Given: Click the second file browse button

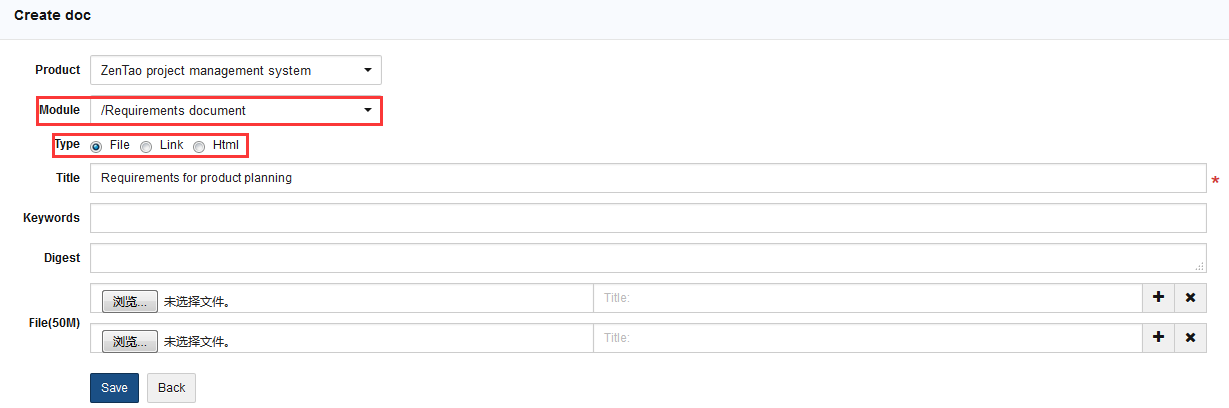Looking at the screenshot, I should tap(130, 341).
